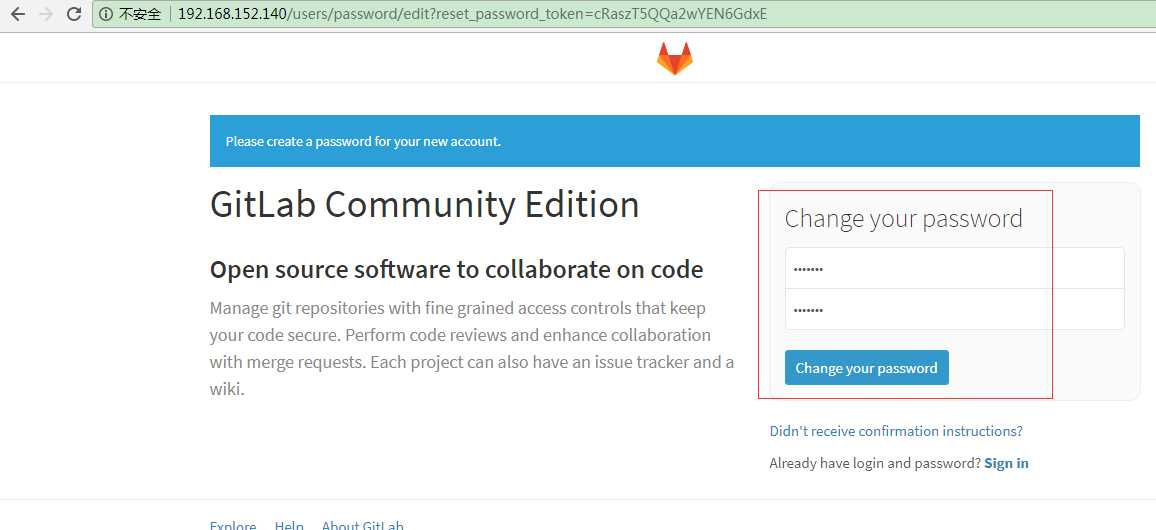Click the GitLab Community Edition heading
Image resolution: width=1156 pixels, height=530 pixels.
tap(425, 205)
